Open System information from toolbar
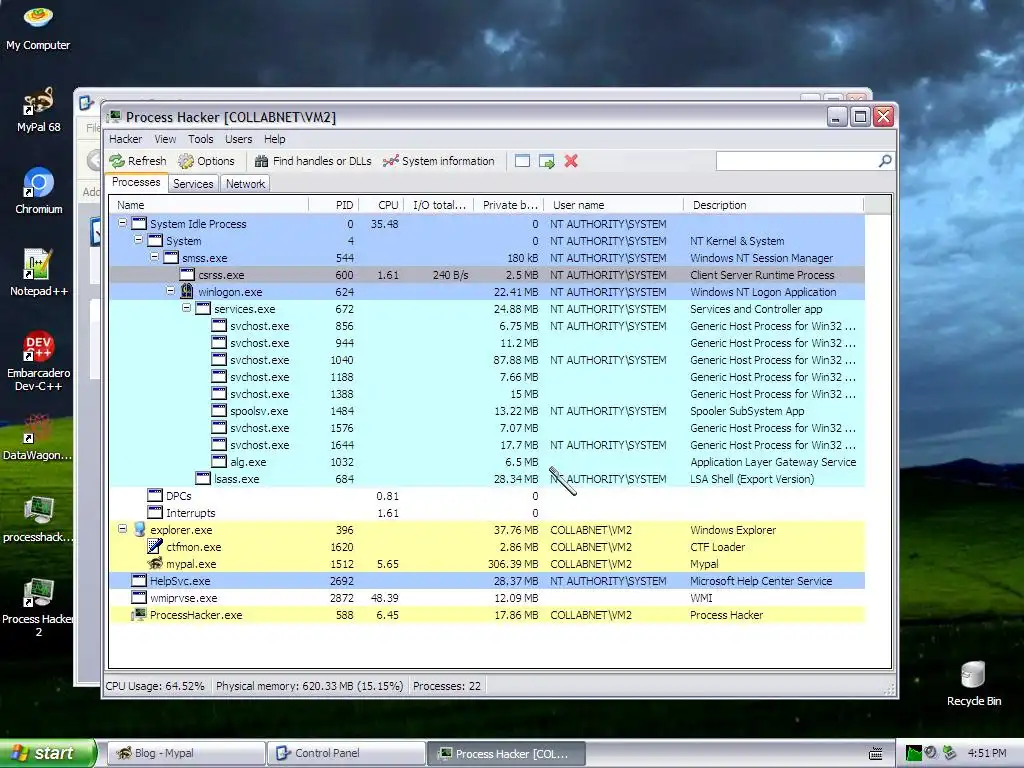 coord(439,161)
